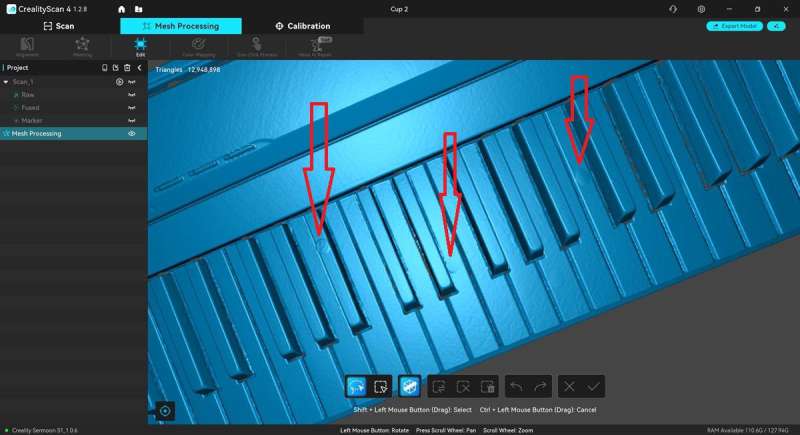Collapse the Scan_1 tree node
Image resolution: width=800 pixels, height=435 pixels.
[x=6, y=81]
